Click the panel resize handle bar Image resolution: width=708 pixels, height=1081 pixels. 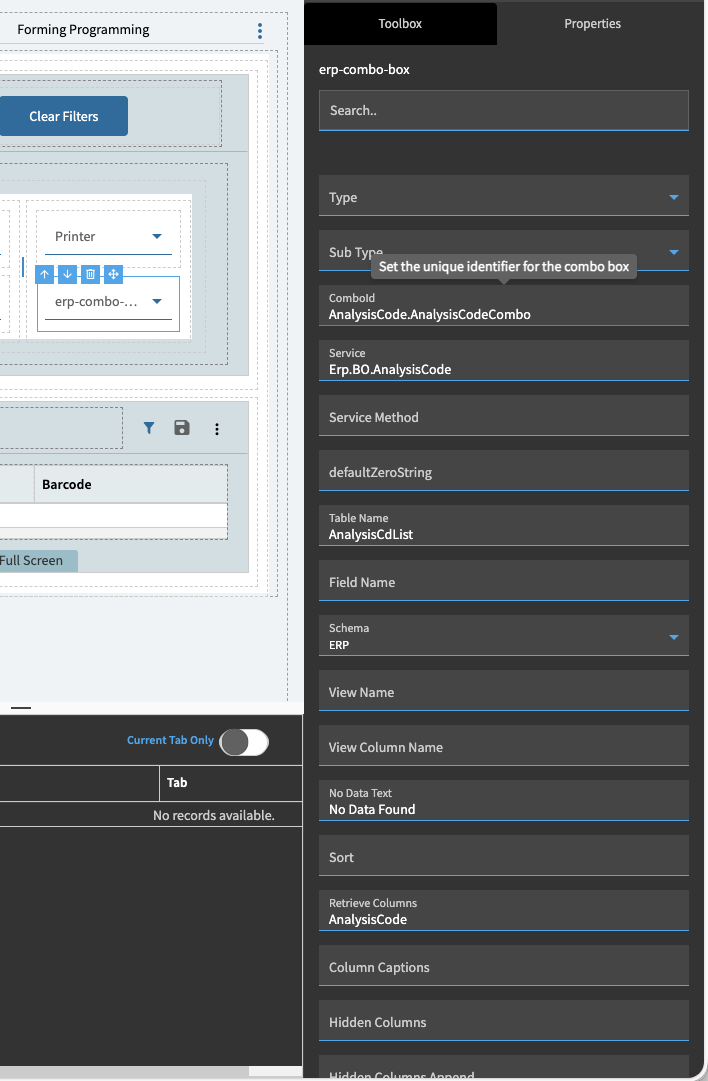21,708
